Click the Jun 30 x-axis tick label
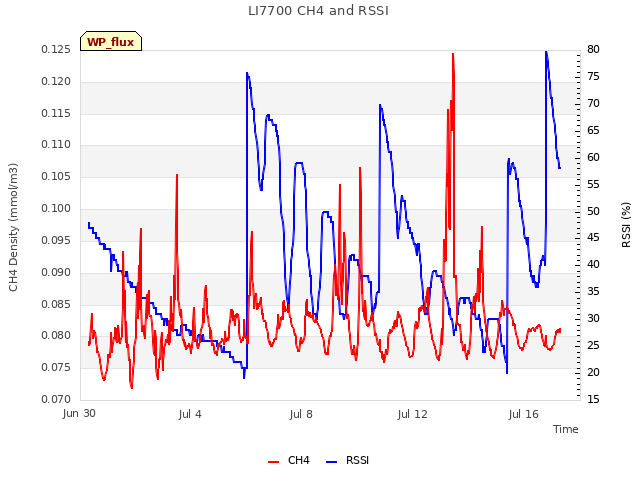Viewport: 640px width, 480px height. (79, 413)
